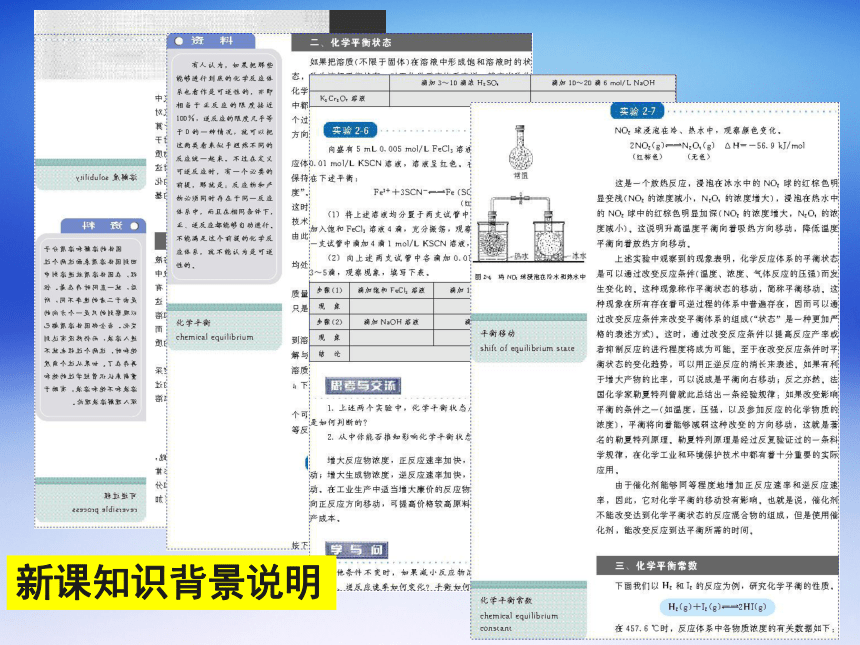Select table cell 步骤(1)
860x645 pixels.
(330, 290)
